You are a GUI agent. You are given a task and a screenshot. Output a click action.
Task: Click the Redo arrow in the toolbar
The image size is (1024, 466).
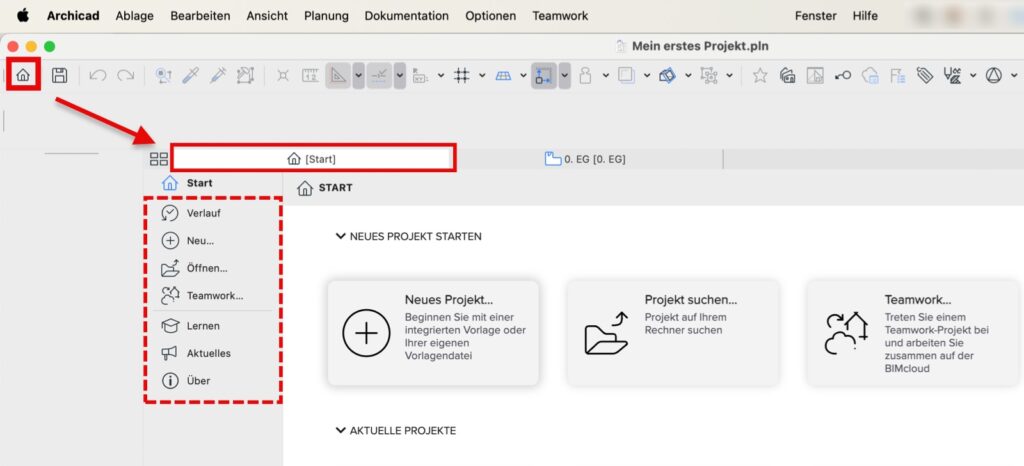pyautogui.click(x=125, y=76)
